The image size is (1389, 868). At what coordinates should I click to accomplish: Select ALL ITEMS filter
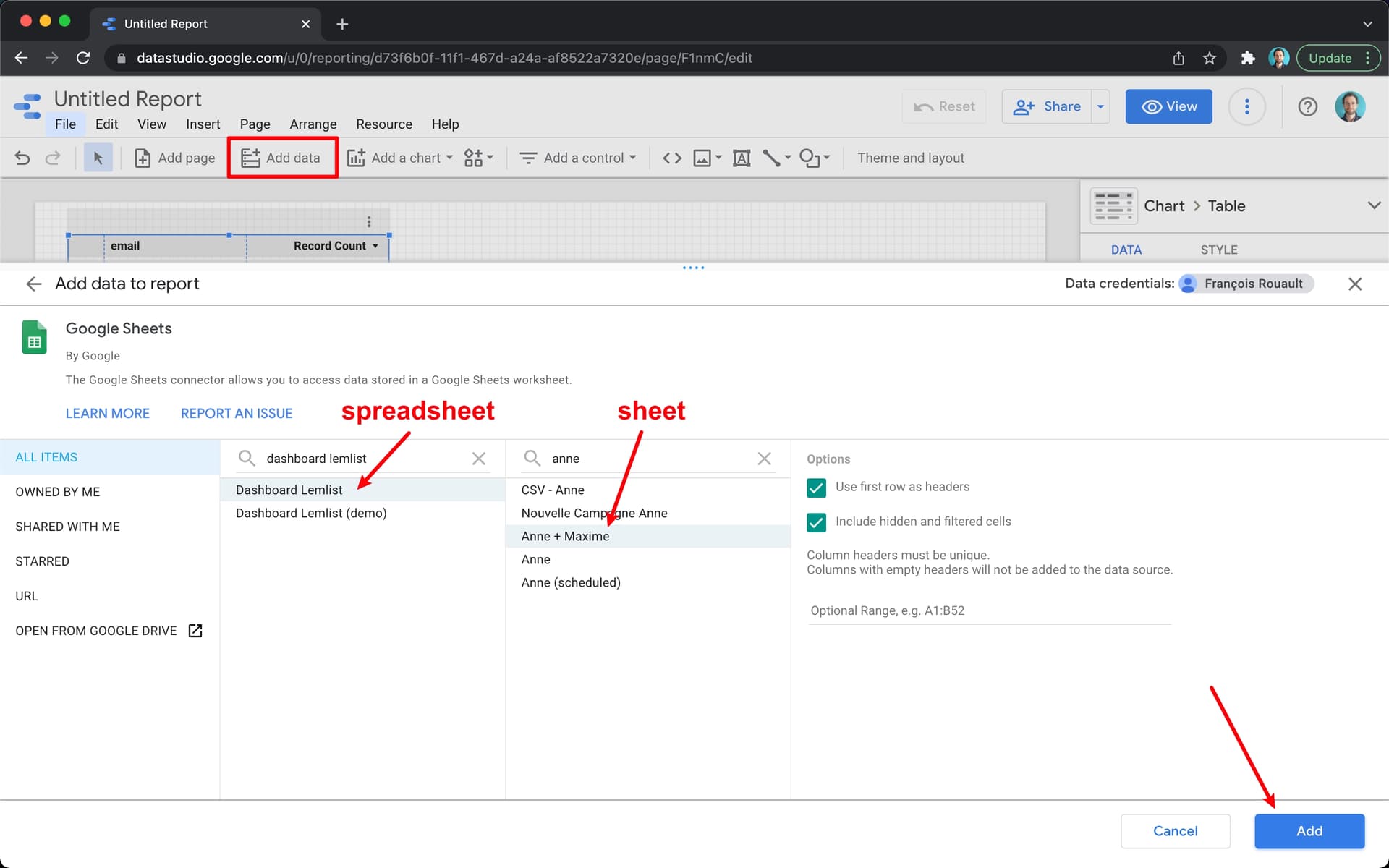coord(110,457)
